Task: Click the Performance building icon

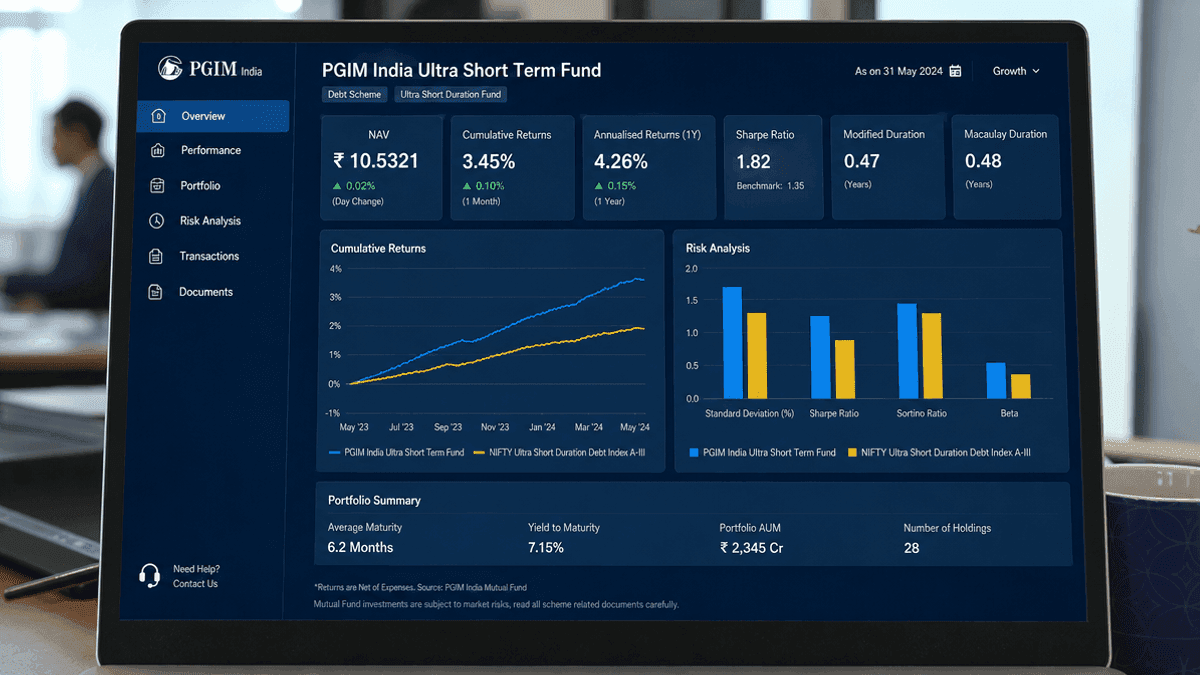Action: pos(157,150)
